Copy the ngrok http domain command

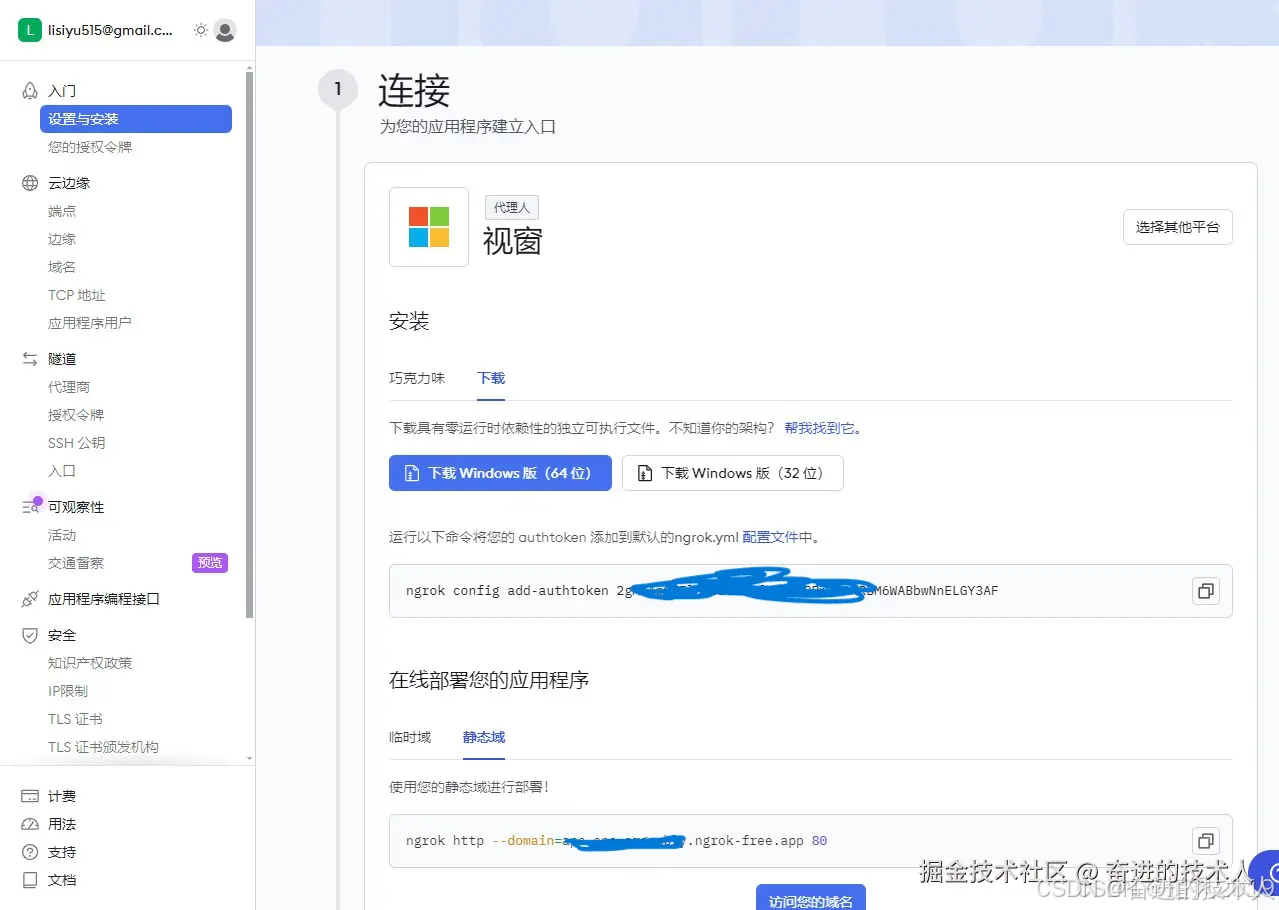pyautogui.click(x=1206, y=841)
